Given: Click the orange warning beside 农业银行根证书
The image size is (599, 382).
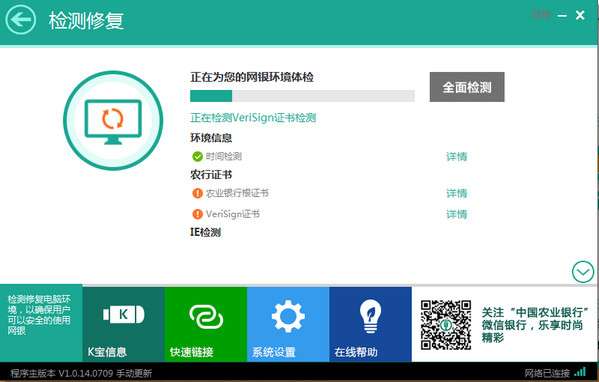Looking at the screenshot, I should [197, 193].
